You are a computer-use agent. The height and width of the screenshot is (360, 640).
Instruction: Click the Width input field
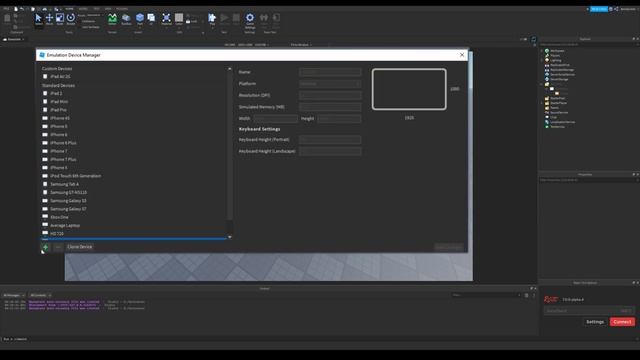[276, 118]
